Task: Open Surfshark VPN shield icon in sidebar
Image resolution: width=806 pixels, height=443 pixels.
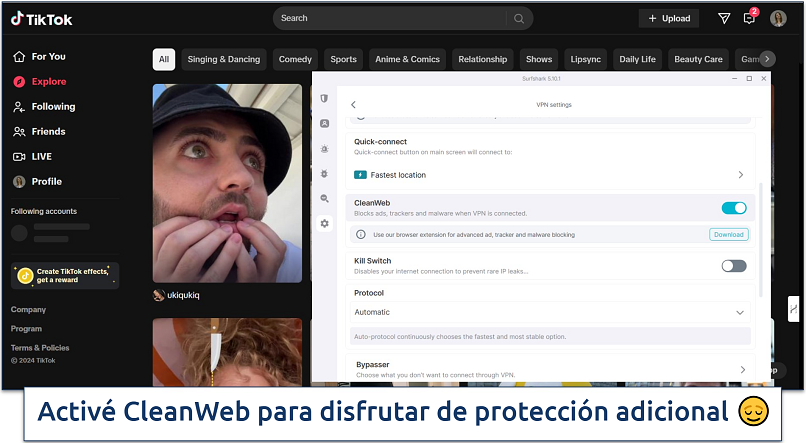Action: click(324, 98)
